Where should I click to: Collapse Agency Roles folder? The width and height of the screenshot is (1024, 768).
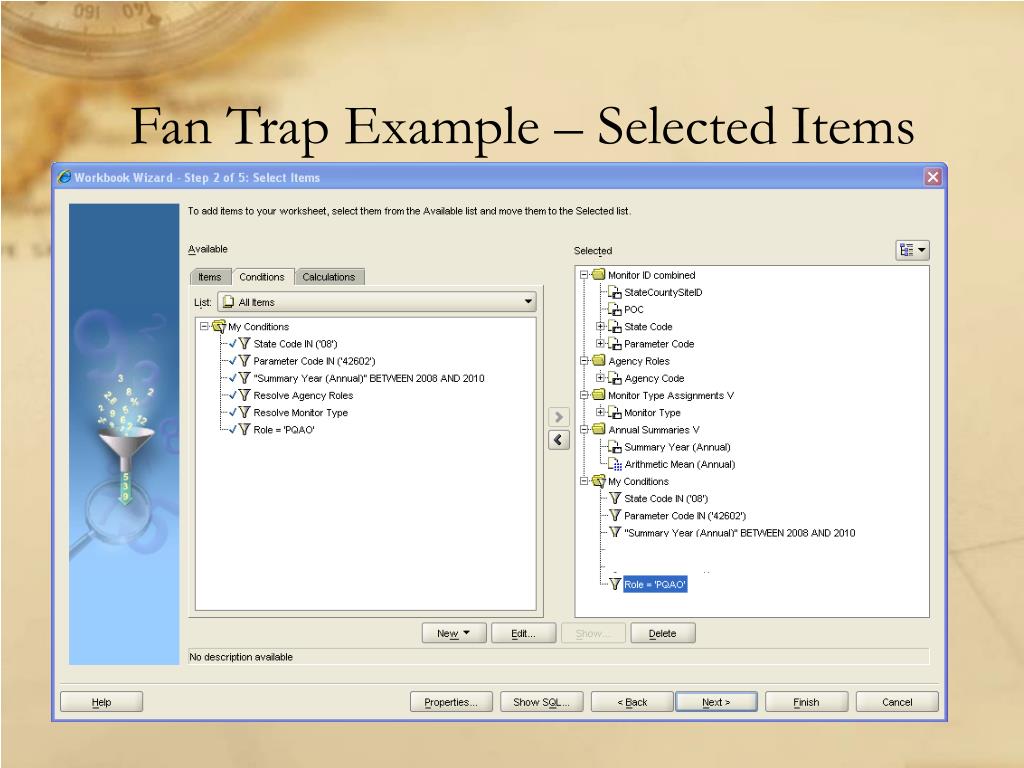(x=584, y=360)
